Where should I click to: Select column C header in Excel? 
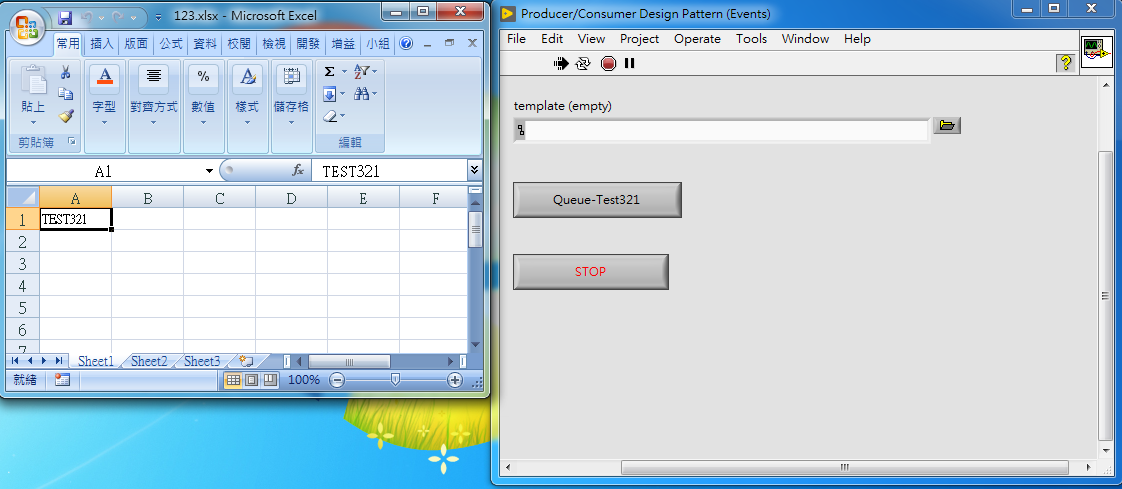[219, 198]
